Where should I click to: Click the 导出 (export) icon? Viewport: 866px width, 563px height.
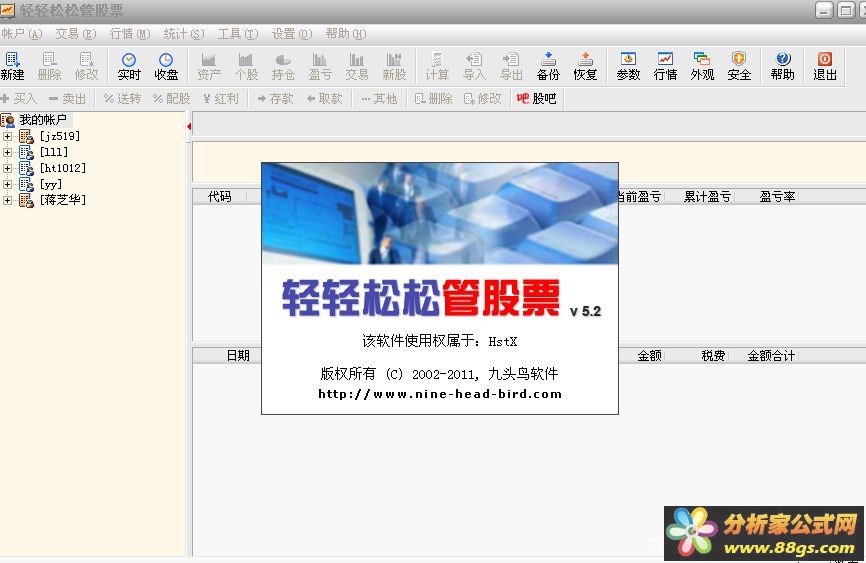point(511,66)
